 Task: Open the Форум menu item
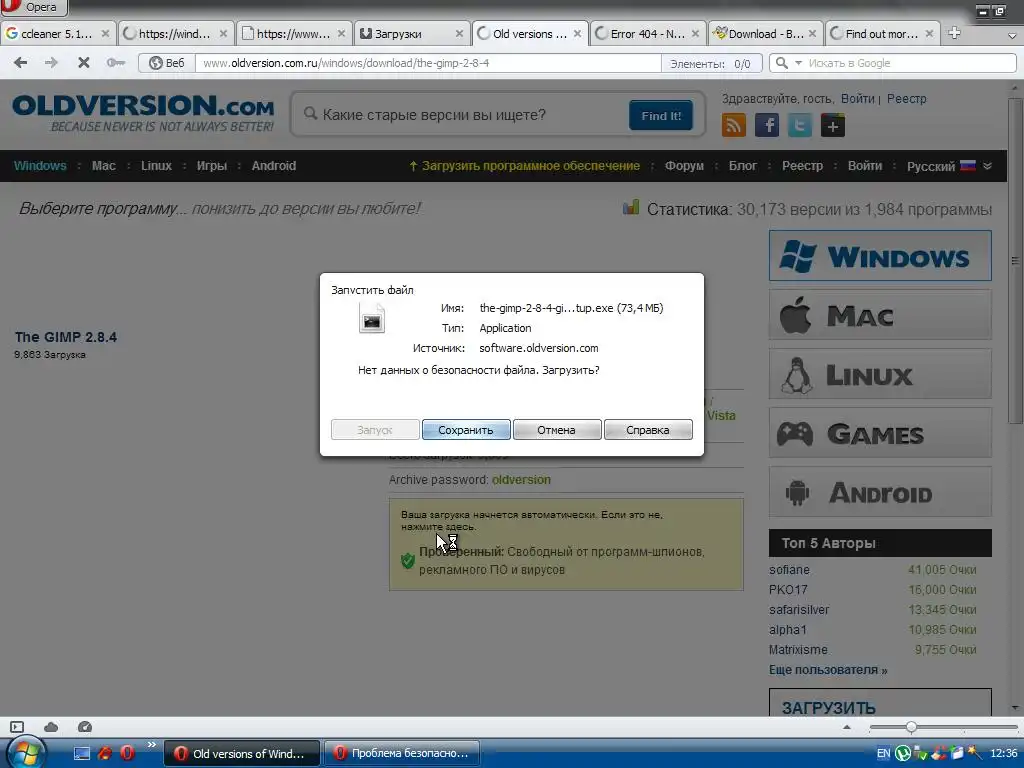click(684, 166)
